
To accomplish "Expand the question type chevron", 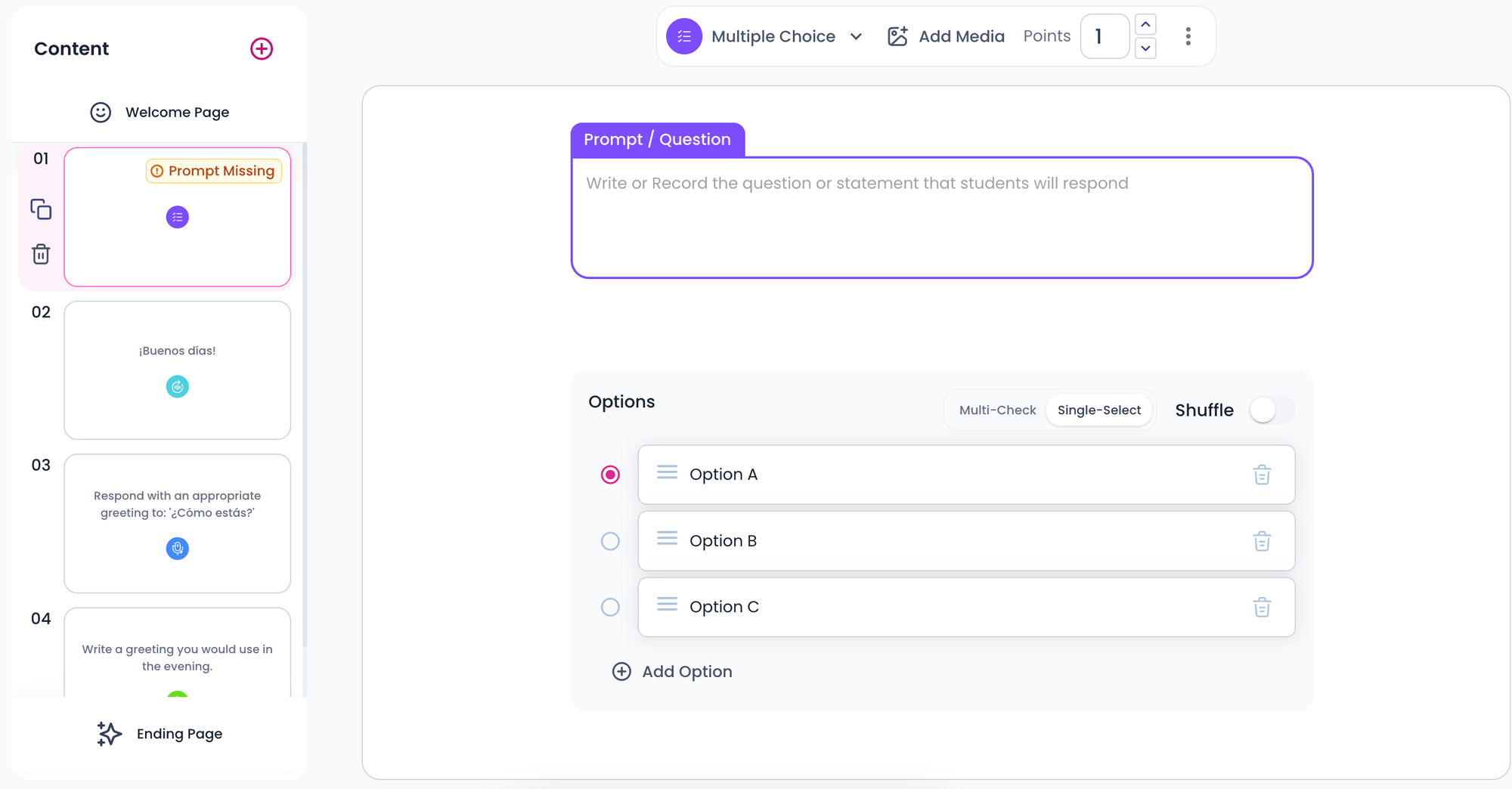I will click(x=856, y=36).
